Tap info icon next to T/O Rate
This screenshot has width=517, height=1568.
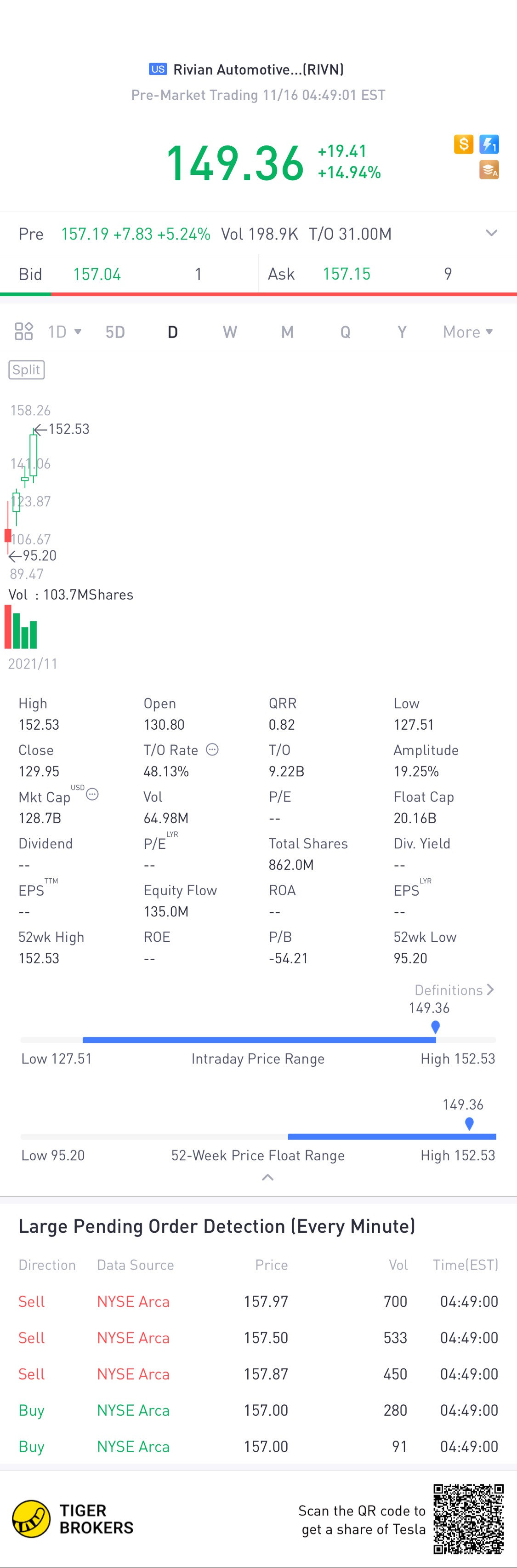(212, 750)
